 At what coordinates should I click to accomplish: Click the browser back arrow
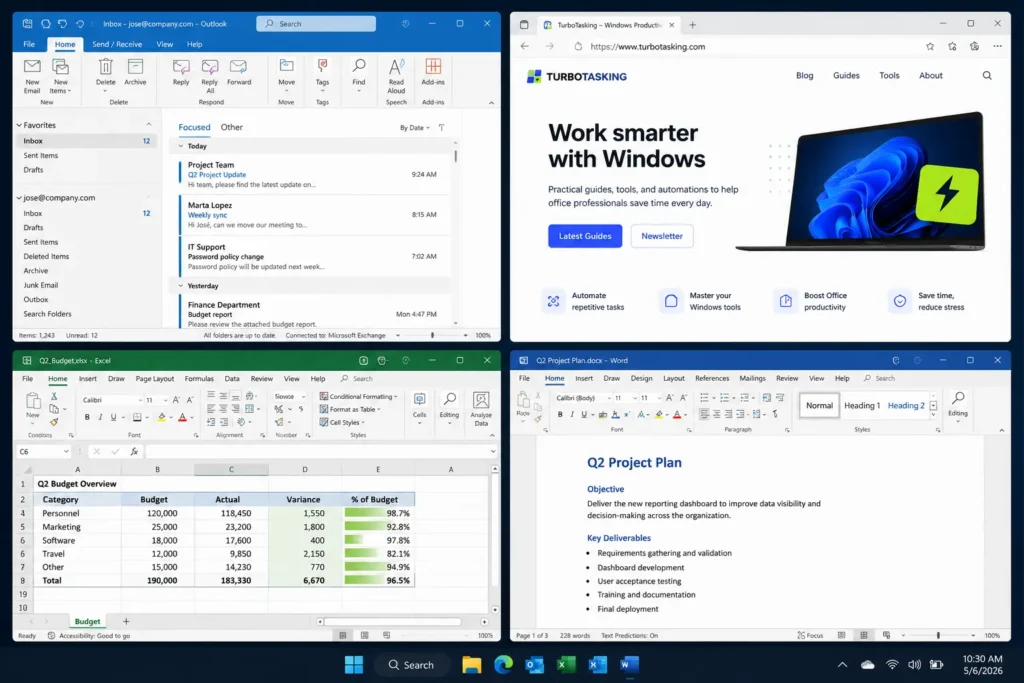pyautogui.click(x=524, y=46)
